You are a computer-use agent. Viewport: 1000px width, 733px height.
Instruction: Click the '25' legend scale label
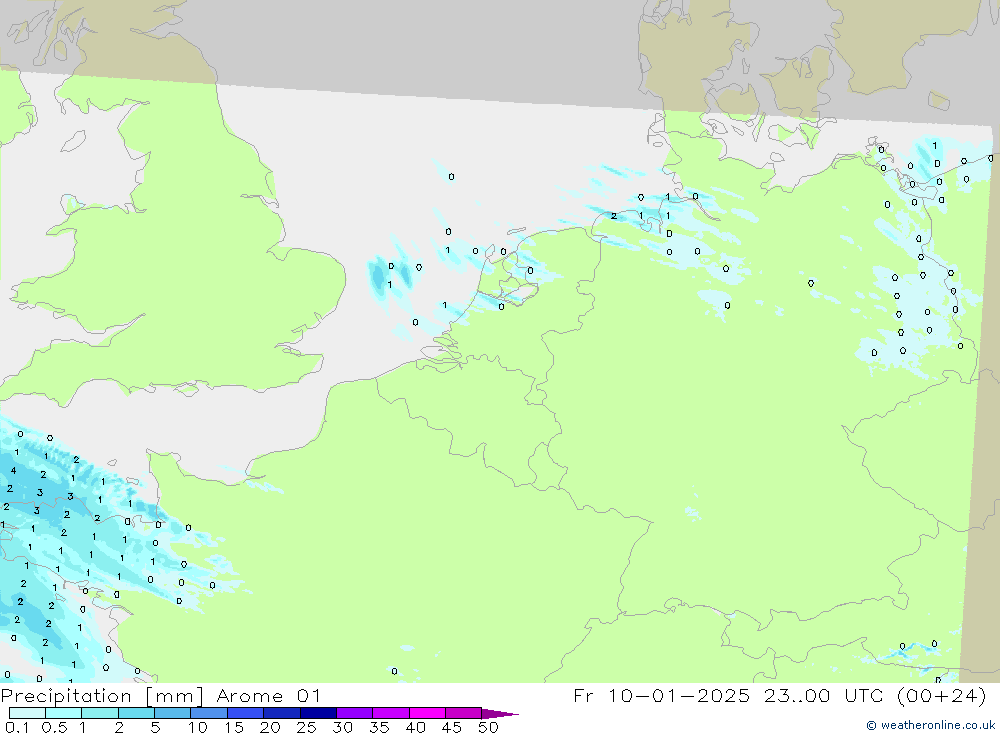click(306, 727)
